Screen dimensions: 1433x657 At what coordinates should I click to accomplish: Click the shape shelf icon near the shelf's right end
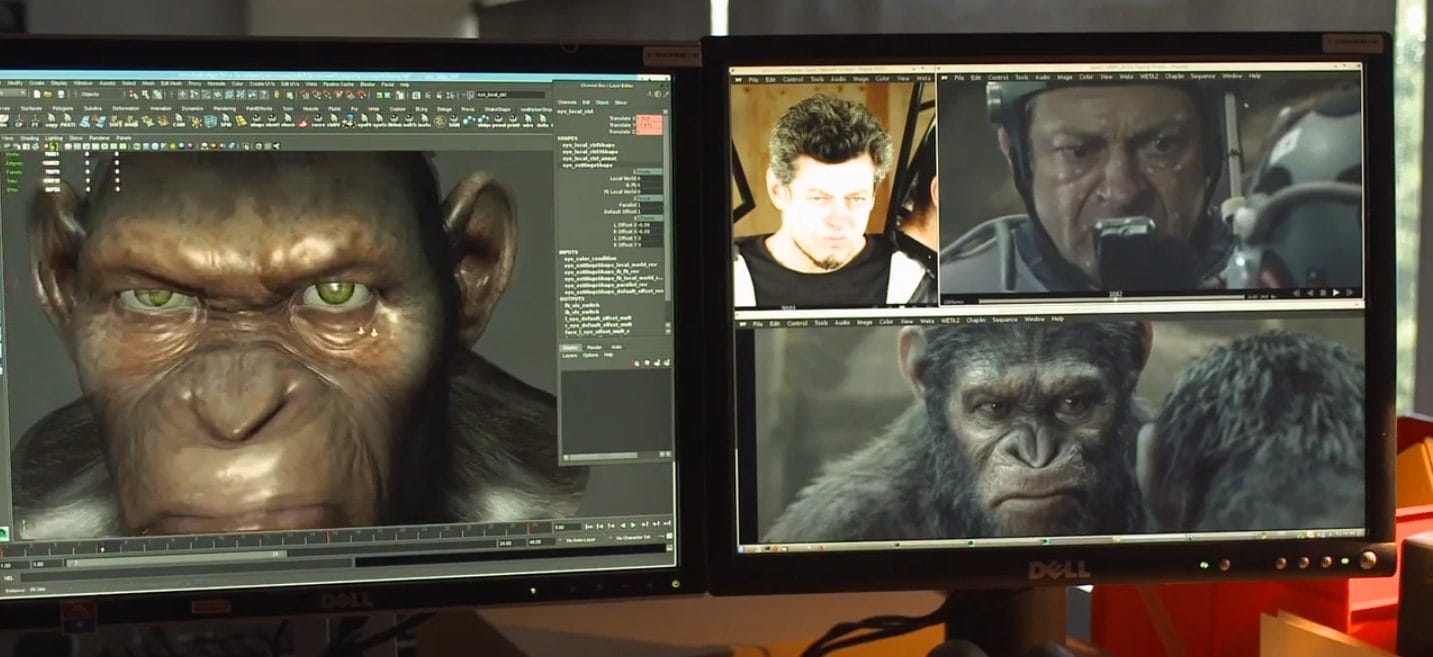[484, 119]
